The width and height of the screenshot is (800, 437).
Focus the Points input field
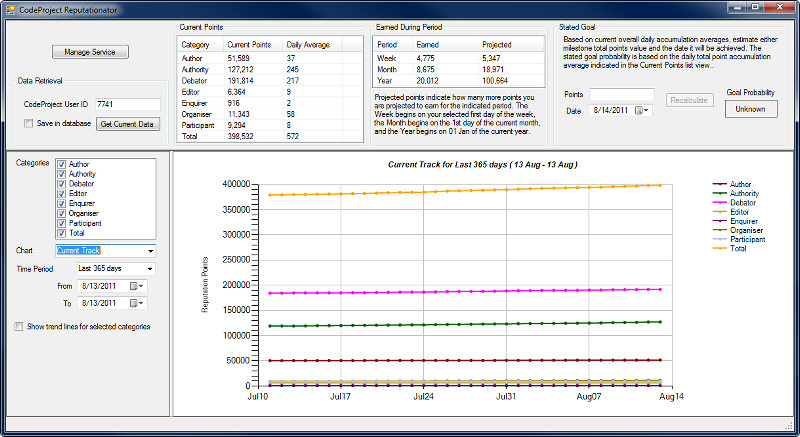[621, 94]
